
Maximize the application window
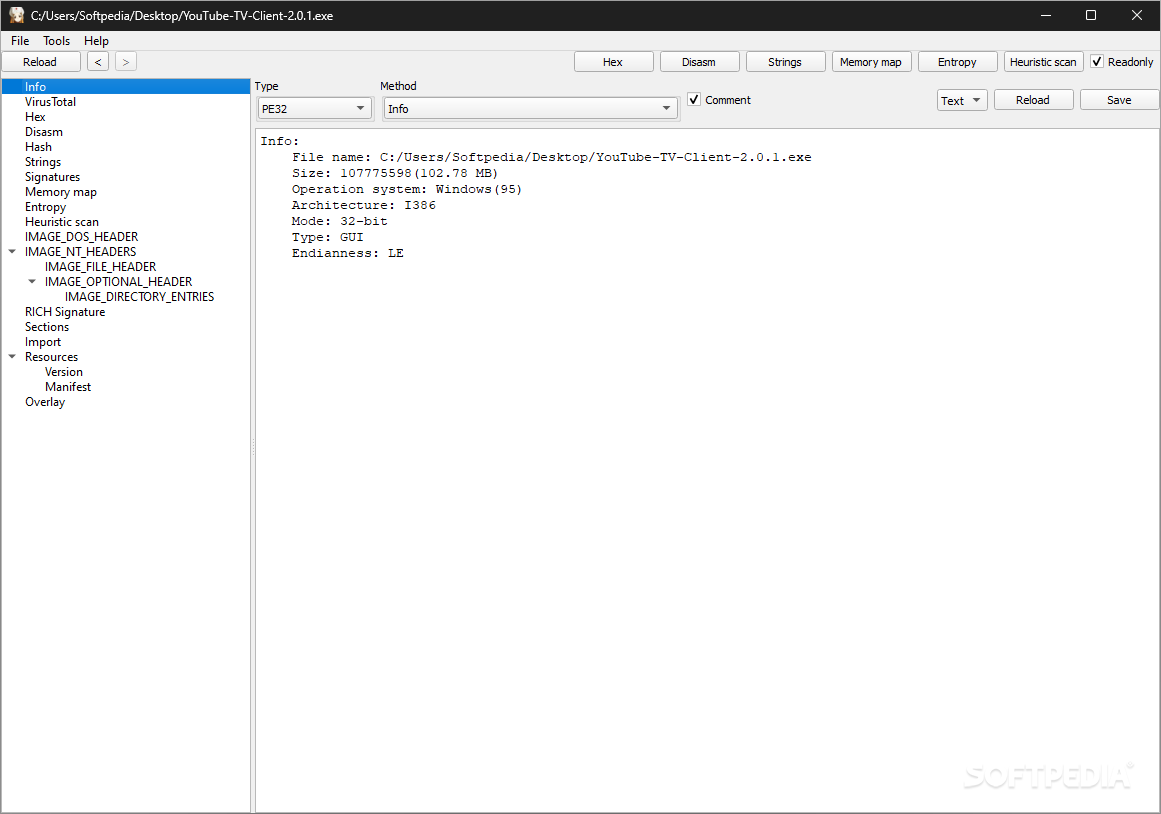tap(1091, 15)
